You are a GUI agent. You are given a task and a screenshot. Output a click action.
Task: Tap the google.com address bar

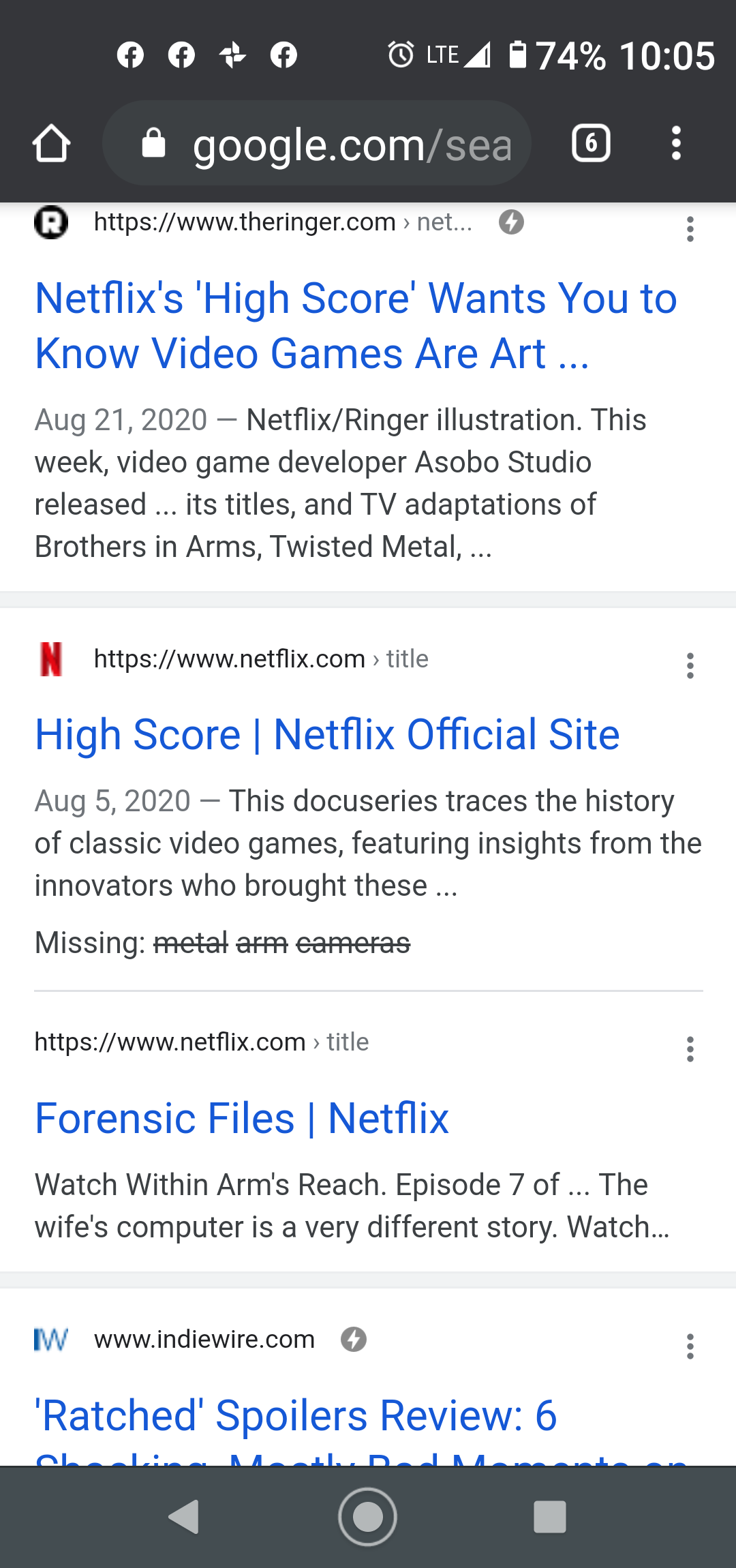(317, 143)
